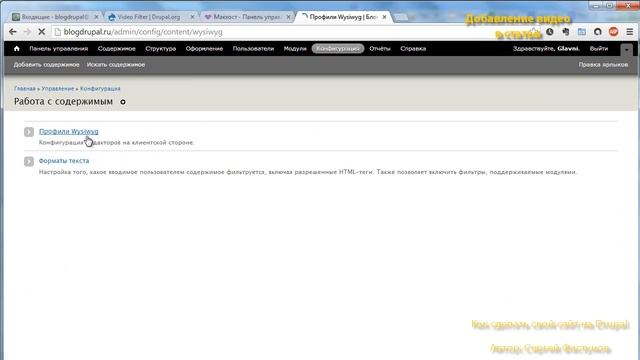Click the red extension icon in toolbar

point(613,32)
